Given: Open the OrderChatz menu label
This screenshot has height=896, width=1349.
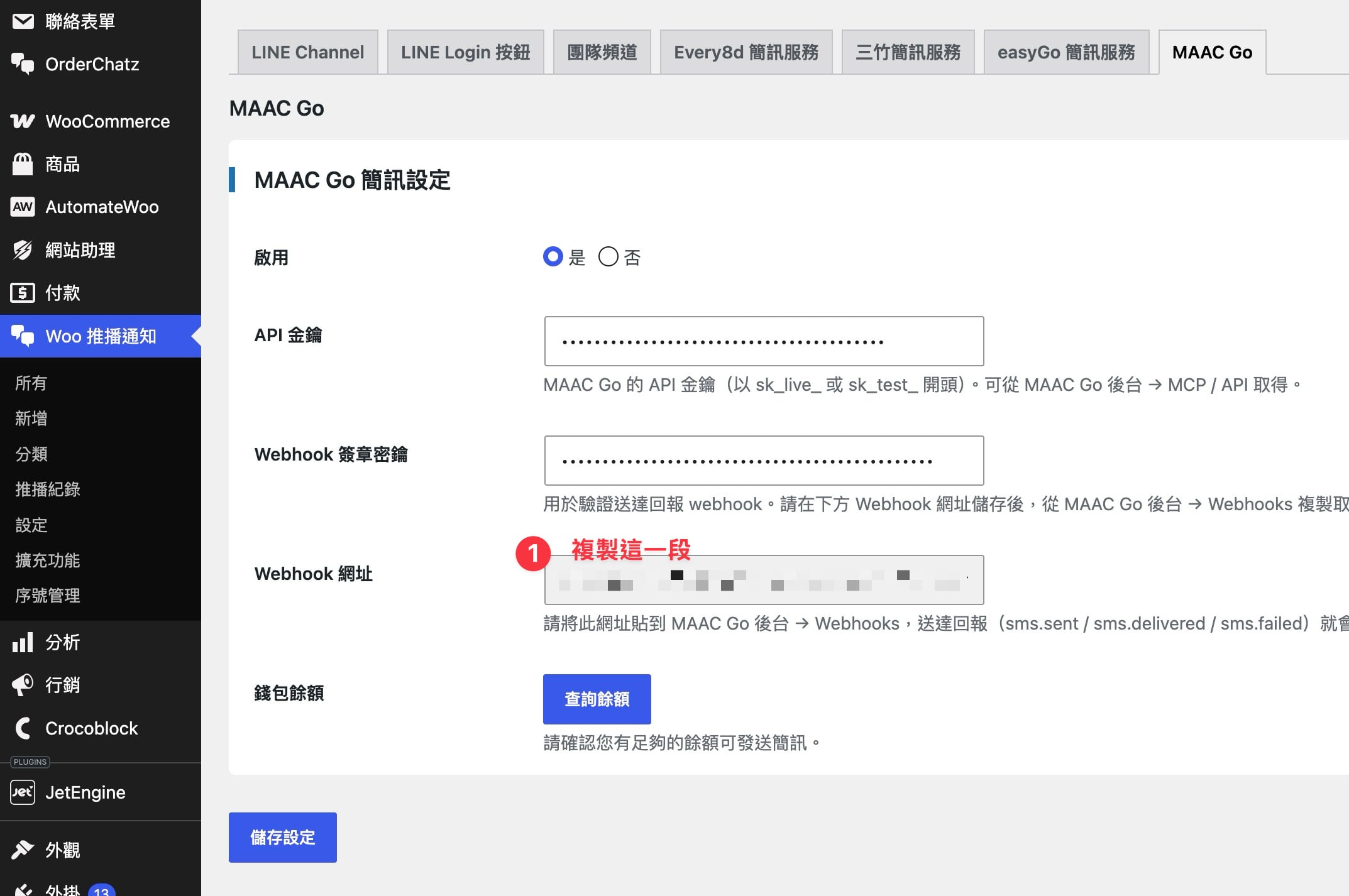Looking at the screenshot, I should click(x=92, y=64).
